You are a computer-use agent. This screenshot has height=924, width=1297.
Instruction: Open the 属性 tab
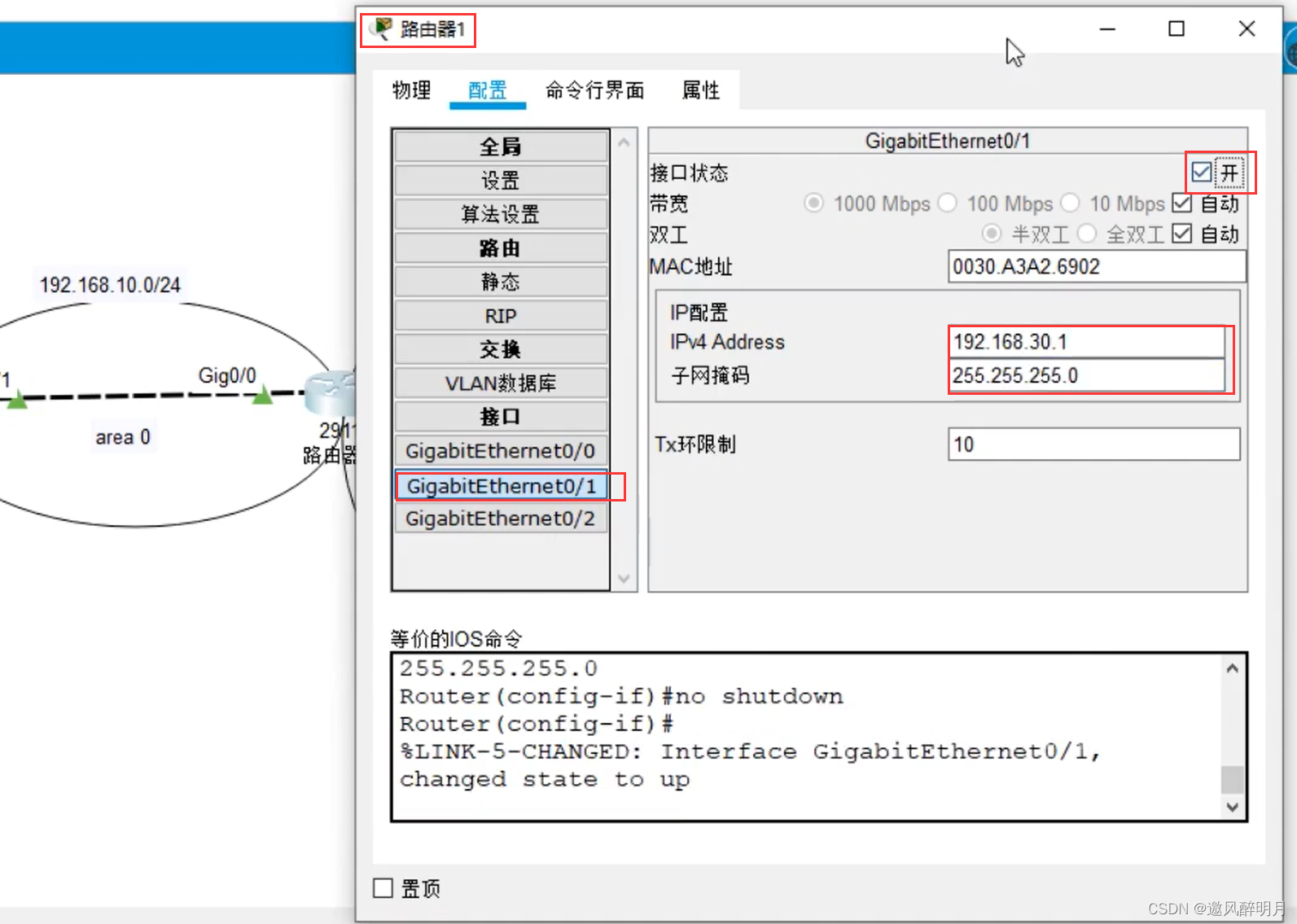point(701,90)
